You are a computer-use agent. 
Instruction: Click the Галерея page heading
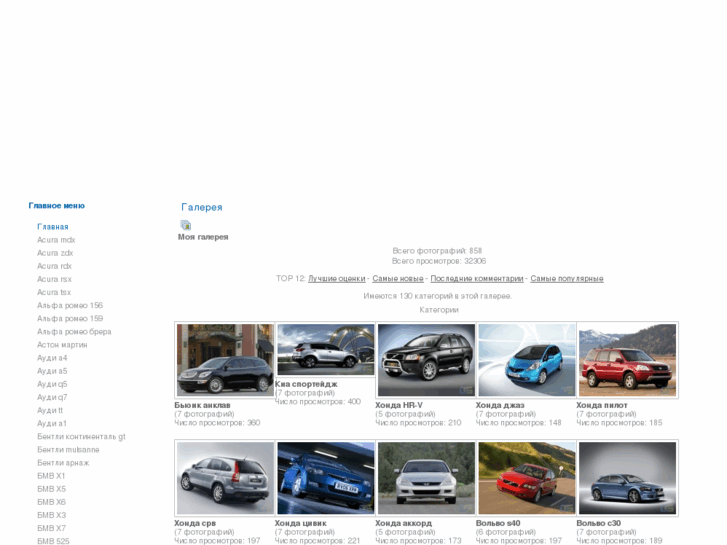pos(202,207)
